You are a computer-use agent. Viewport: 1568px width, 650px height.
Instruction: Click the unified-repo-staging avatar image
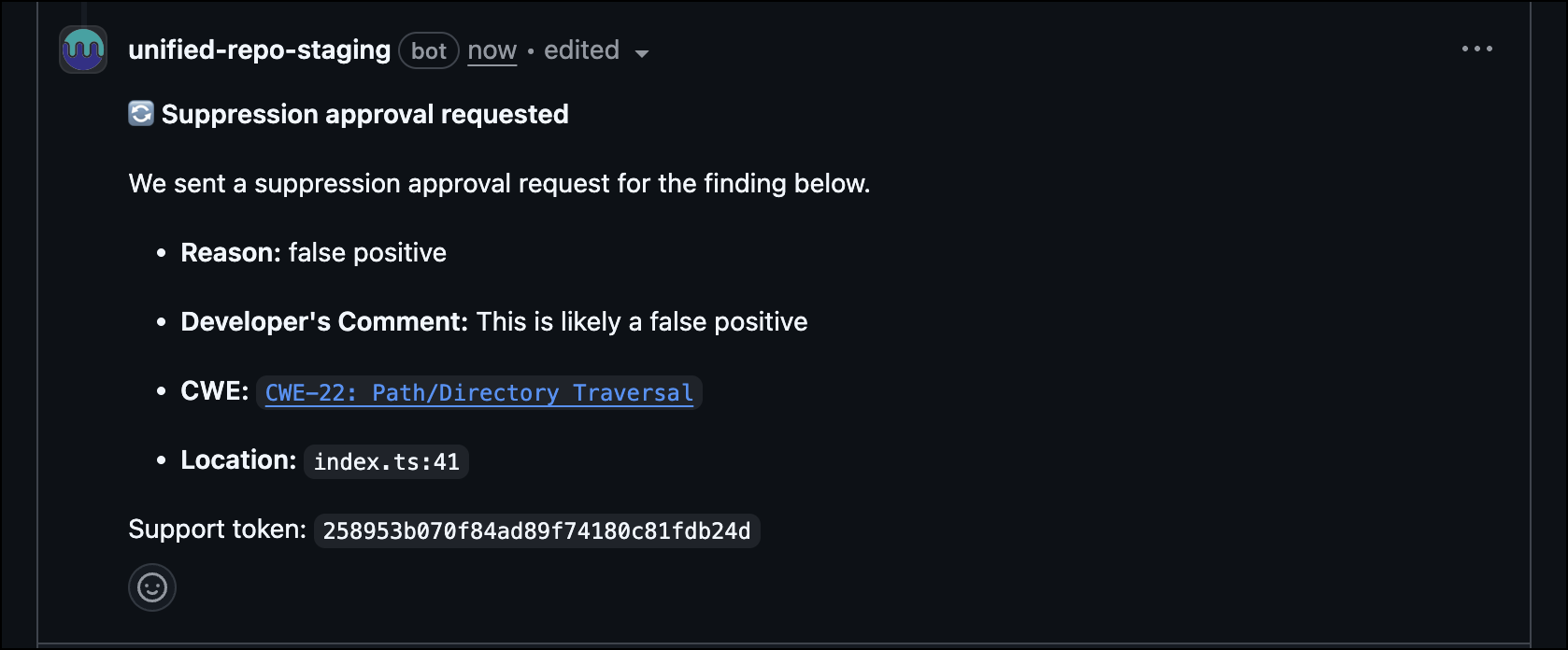(83, 49)
